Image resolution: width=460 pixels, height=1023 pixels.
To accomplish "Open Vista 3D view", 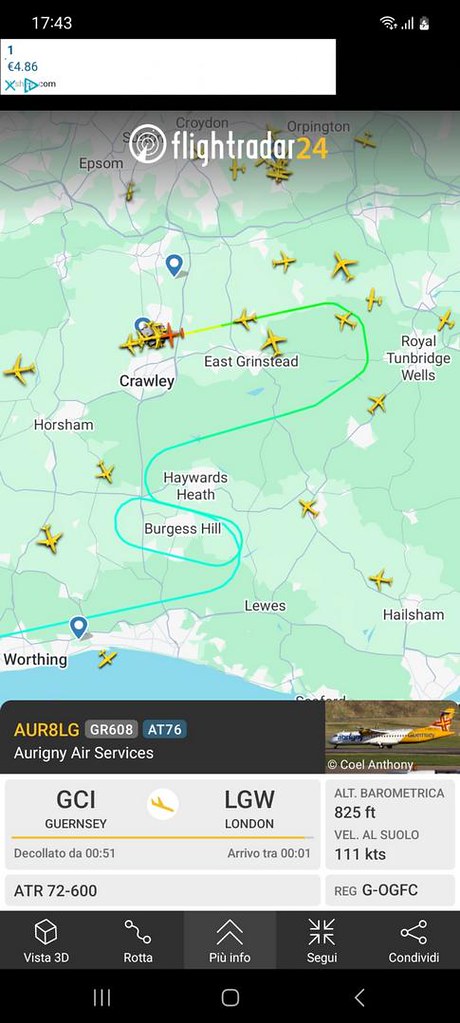I will pos(46,940).
